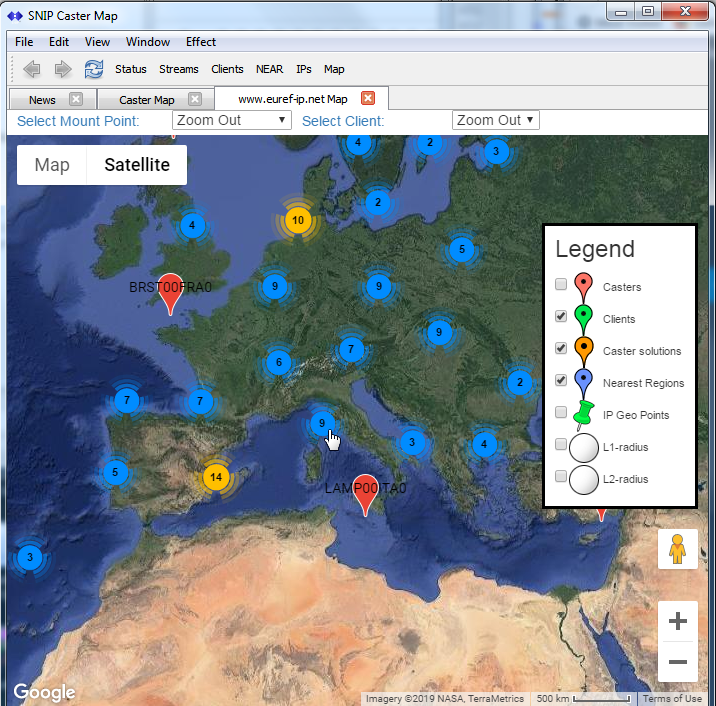This screenshot has width=716, height=706.
Task: Zoom in with the map plus button
Action: [677, 621]
